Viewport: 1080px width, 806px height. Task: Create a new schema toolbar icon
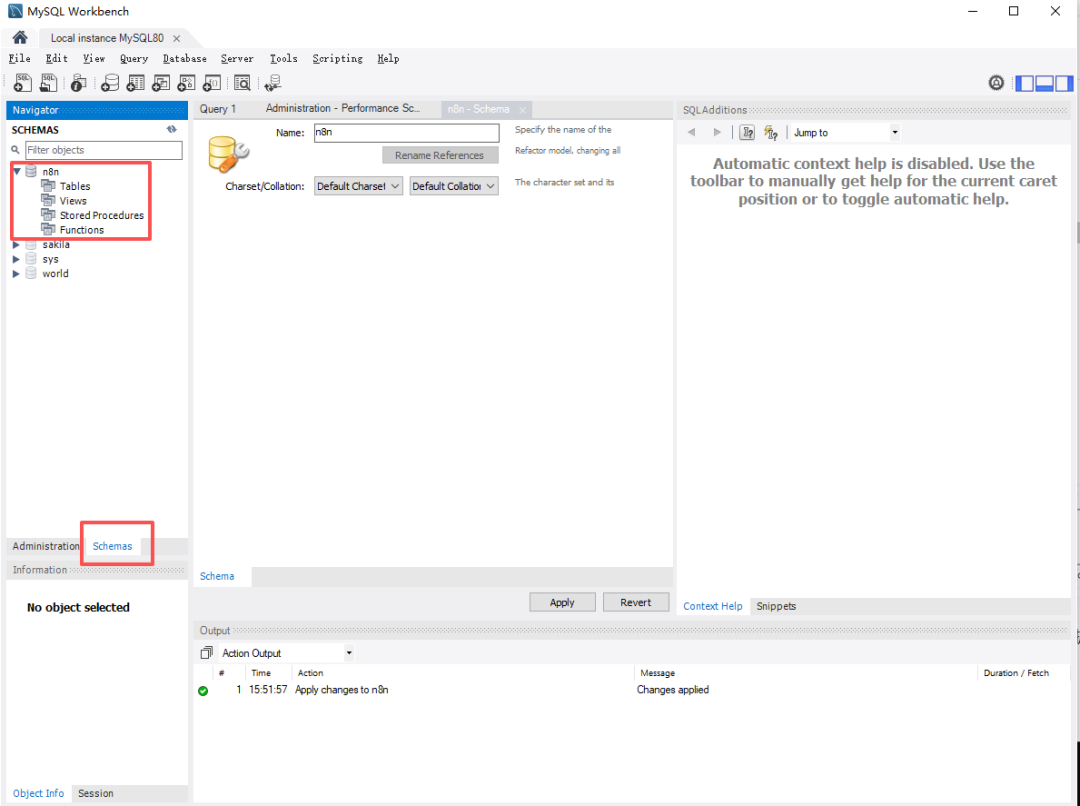point(110,83)
